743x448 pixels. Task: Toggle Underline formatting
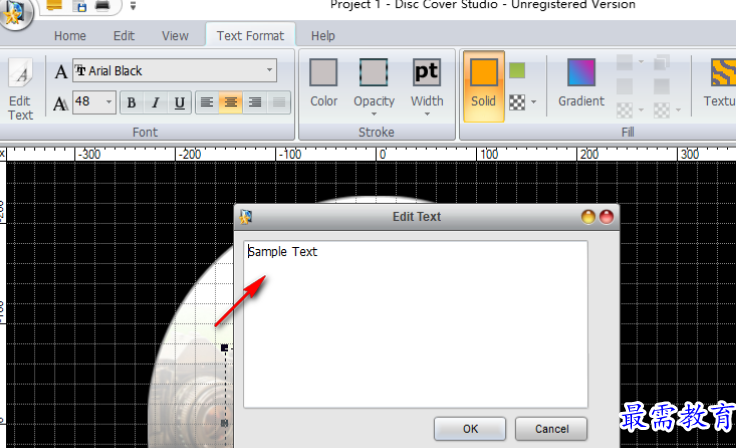pos(179,102)
